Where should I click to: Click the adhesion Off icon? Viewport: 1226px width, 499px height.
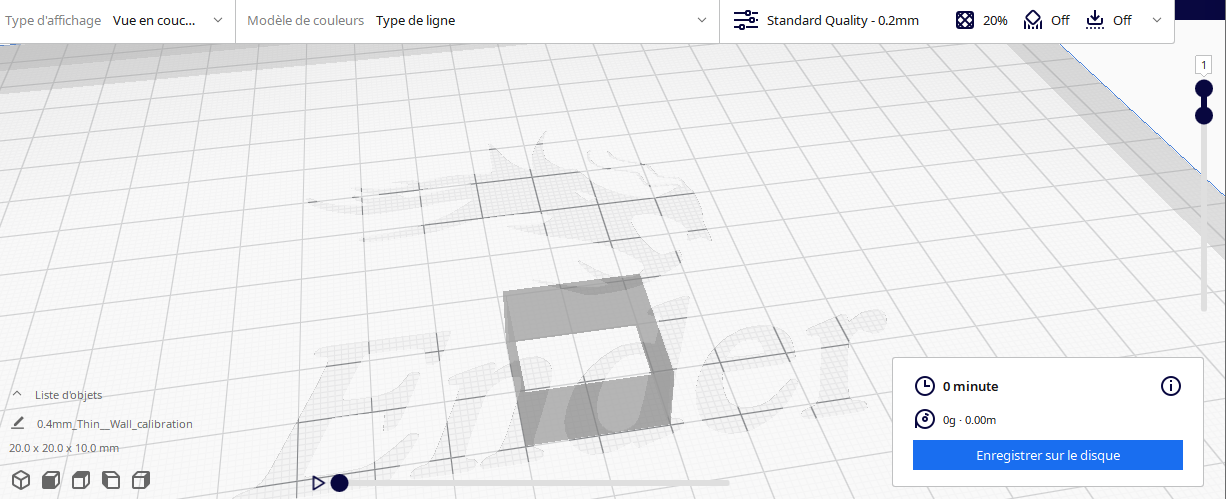1095,20
